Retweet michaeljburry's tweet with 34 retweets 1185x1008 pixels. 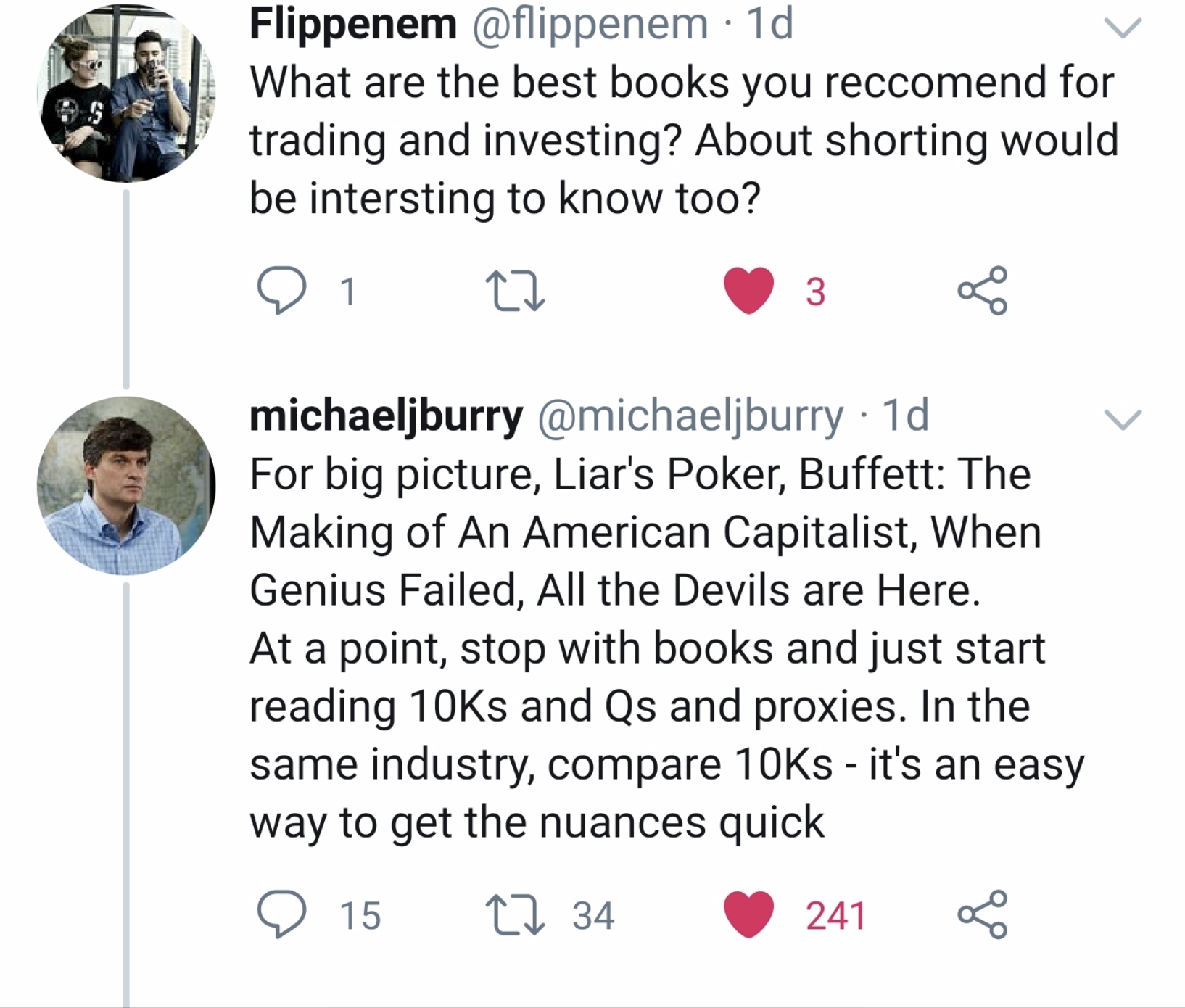pyautogui.click(x=515, y=914)
